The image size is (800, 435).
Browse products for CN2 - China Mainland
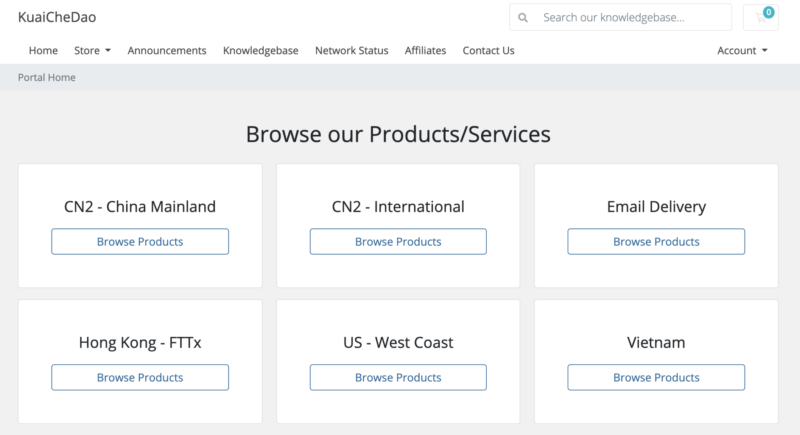click(140, 241)
